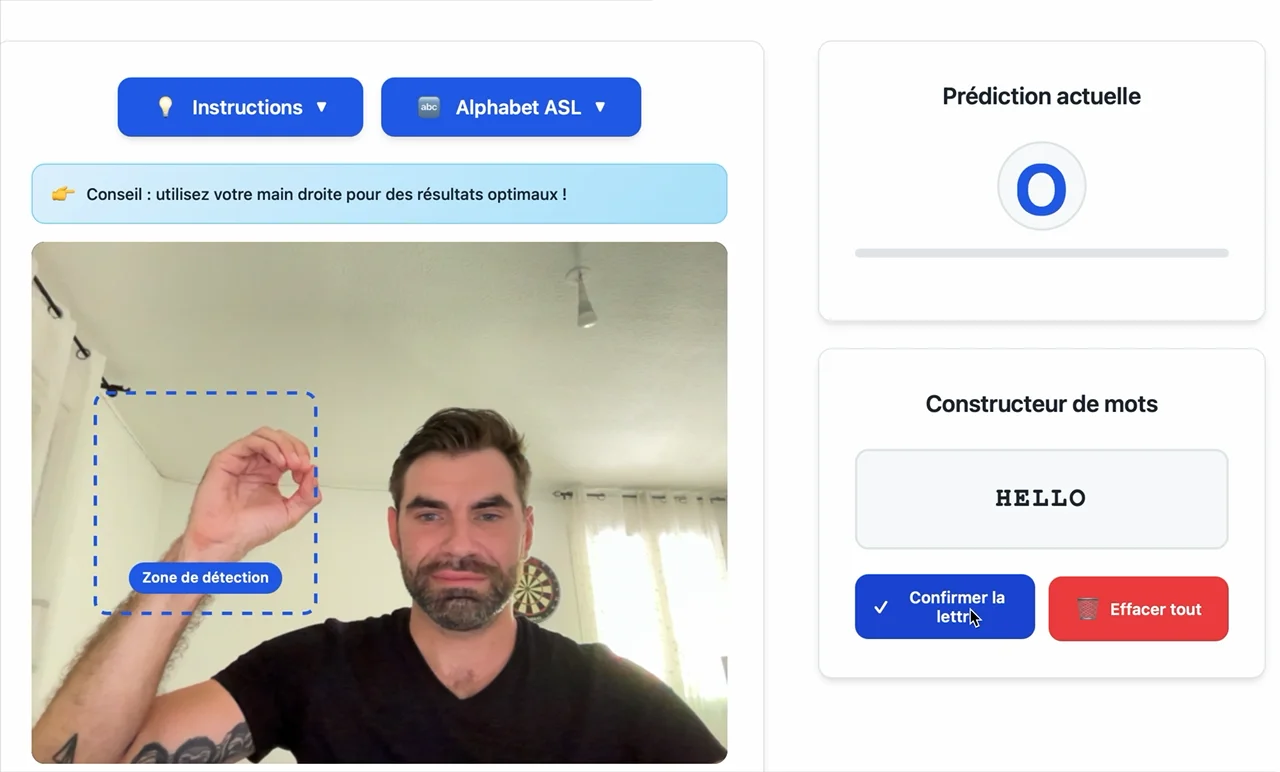Expand the Alphabet ASL dropdown arrow
This screenshot has width=1280, height=772.
[600, 107]
